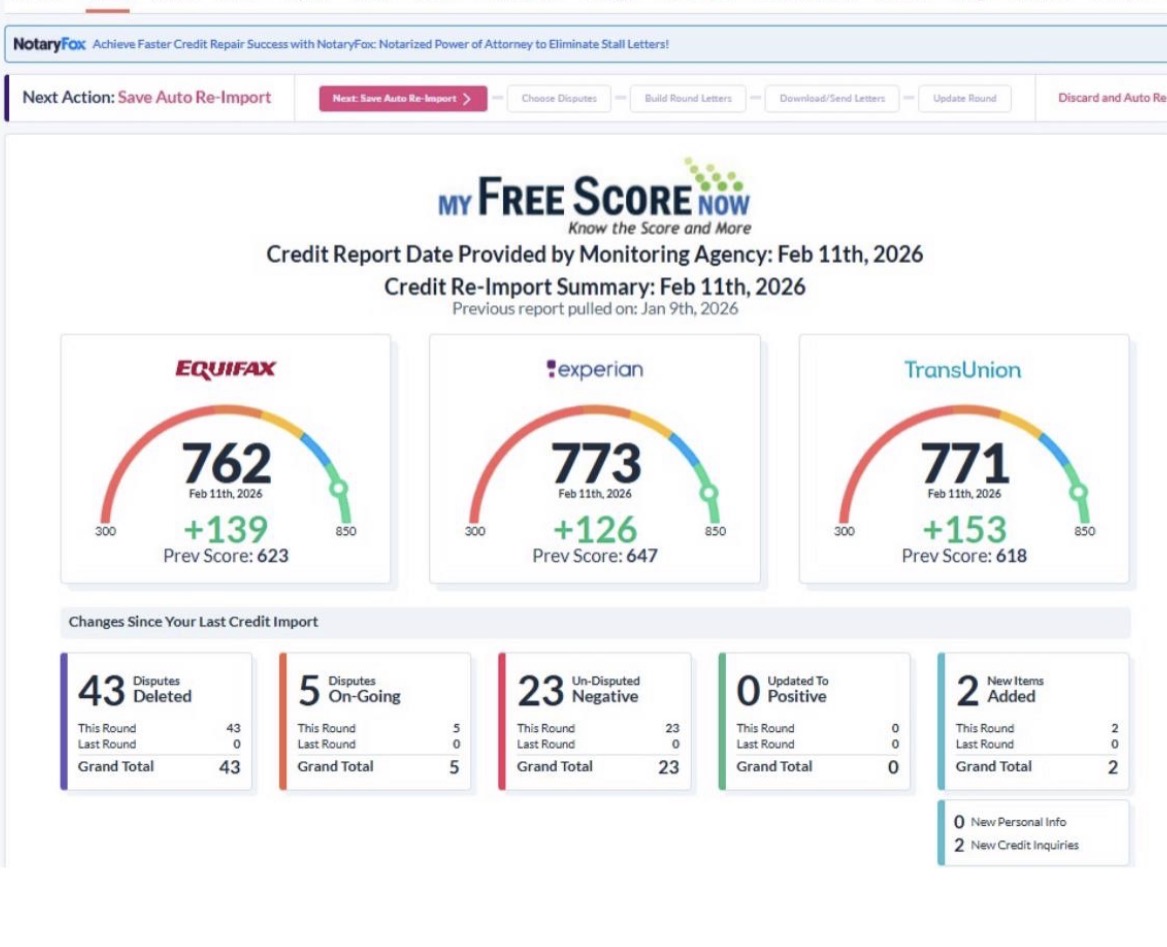Click Grand Total row in Un-Disputed Negative card
Image resolution: width=1167 pixels, height=947 pixels.
(x=598, y=767)
